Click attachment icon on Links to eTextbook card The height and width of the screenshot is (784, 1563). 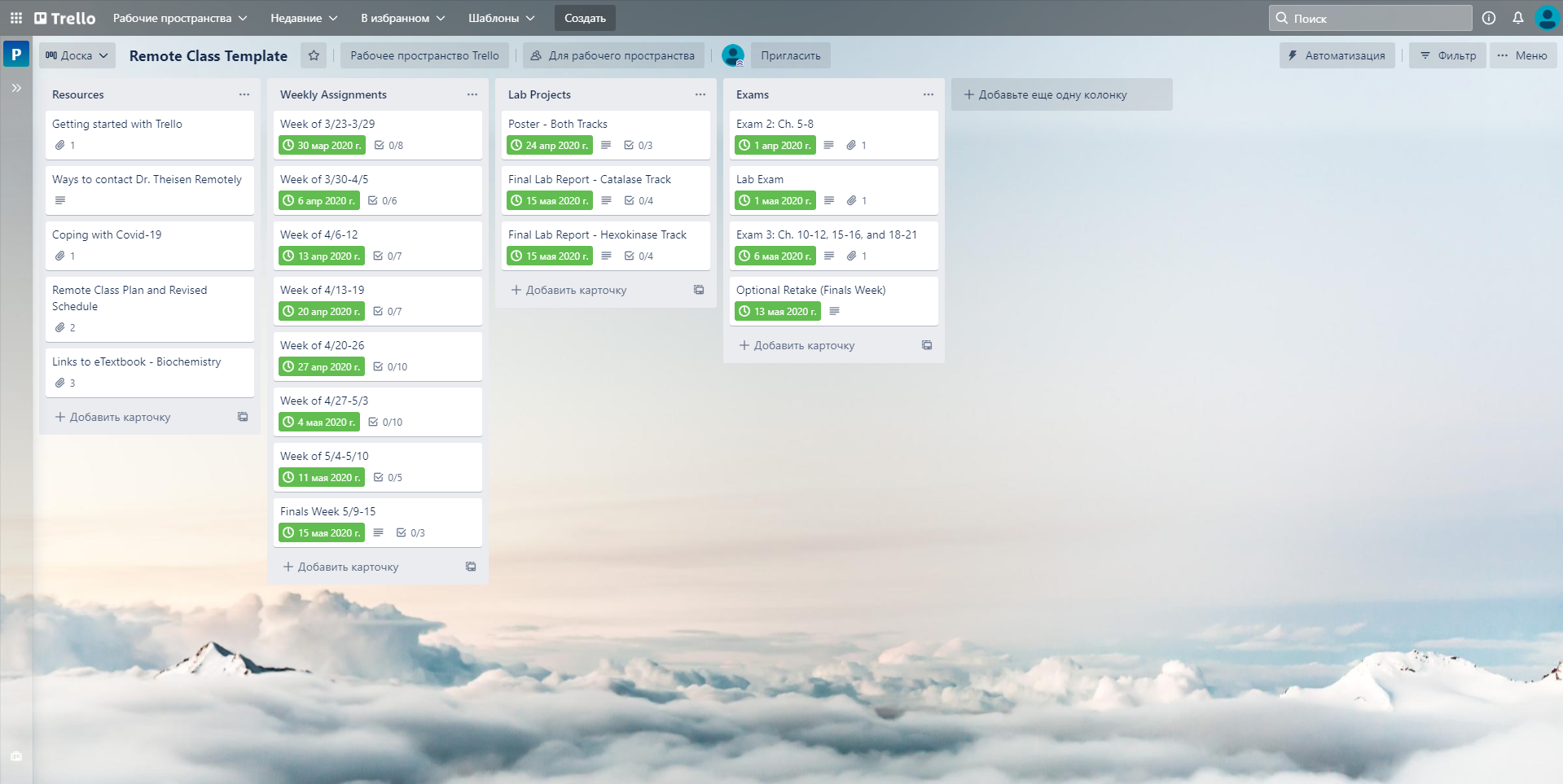tap(59, 383)
